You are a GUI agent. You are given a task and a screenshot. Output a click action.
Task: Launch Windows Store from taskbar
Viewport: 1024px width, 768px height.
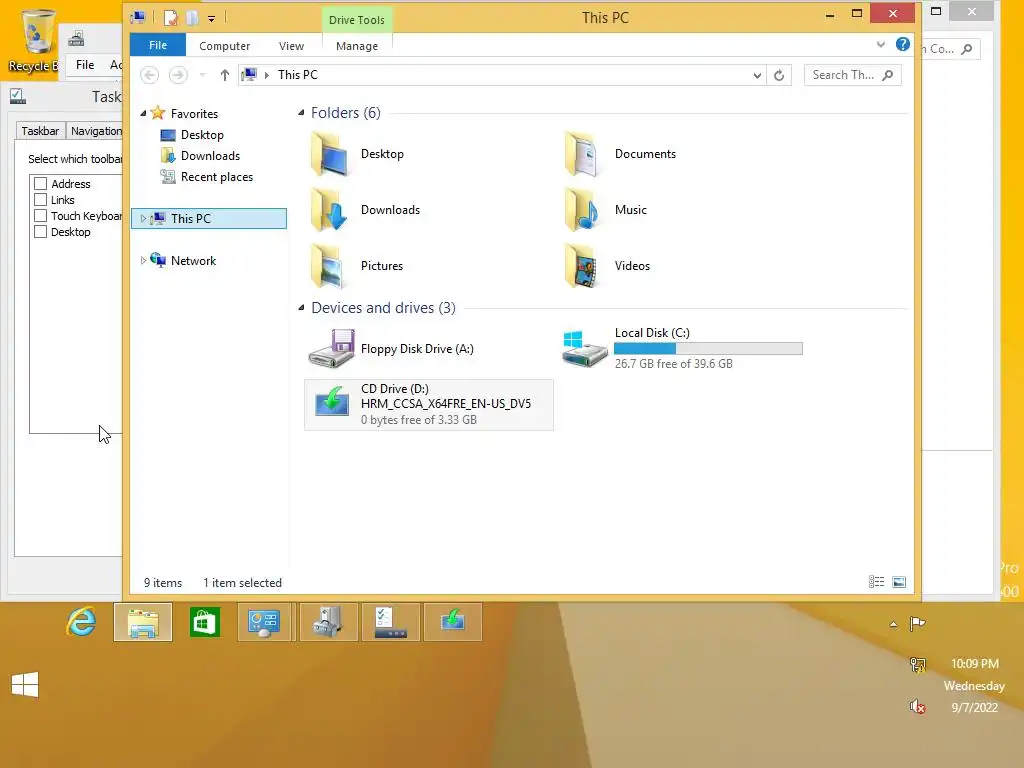point(204,622)
